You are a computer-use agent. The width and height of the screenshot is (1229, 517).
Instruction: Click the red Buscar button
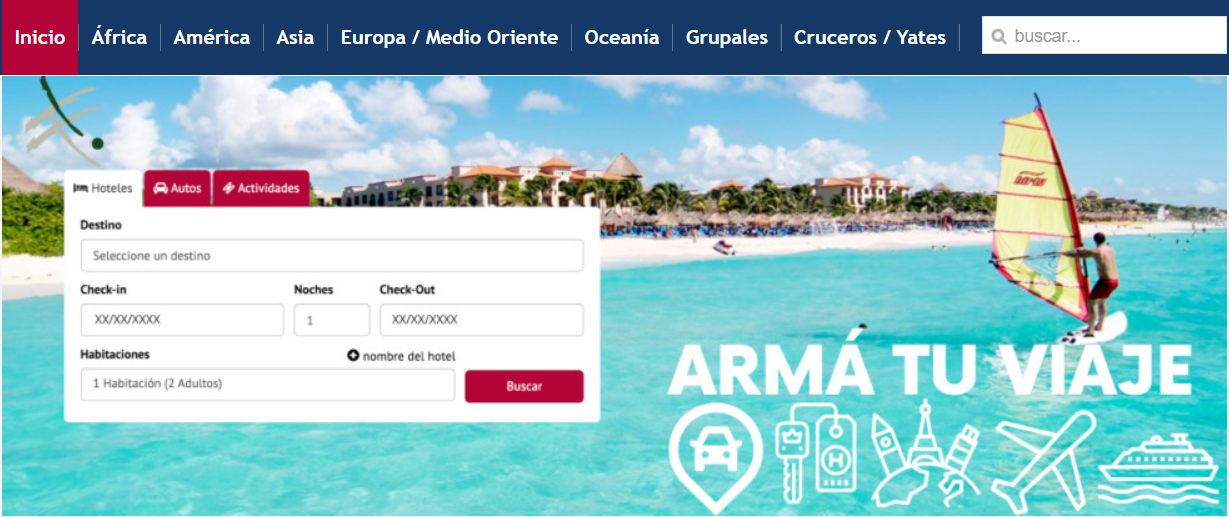[524, 386]
